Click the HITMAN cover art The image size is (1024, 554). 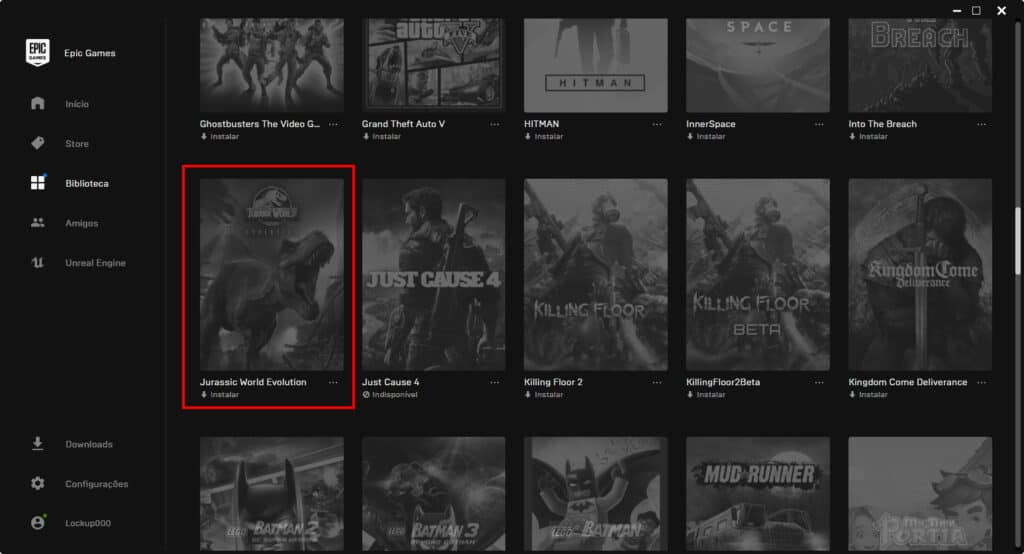(596, 65)
